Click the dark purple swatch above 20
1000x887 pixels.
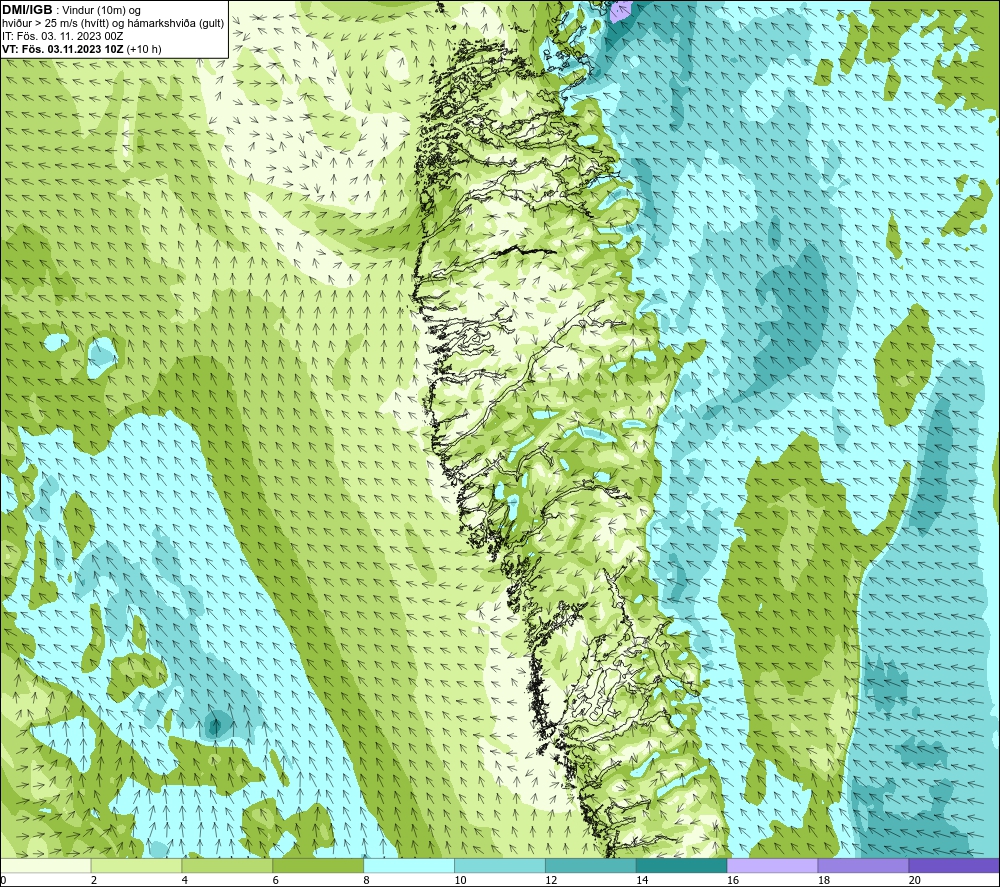(953, 865)
